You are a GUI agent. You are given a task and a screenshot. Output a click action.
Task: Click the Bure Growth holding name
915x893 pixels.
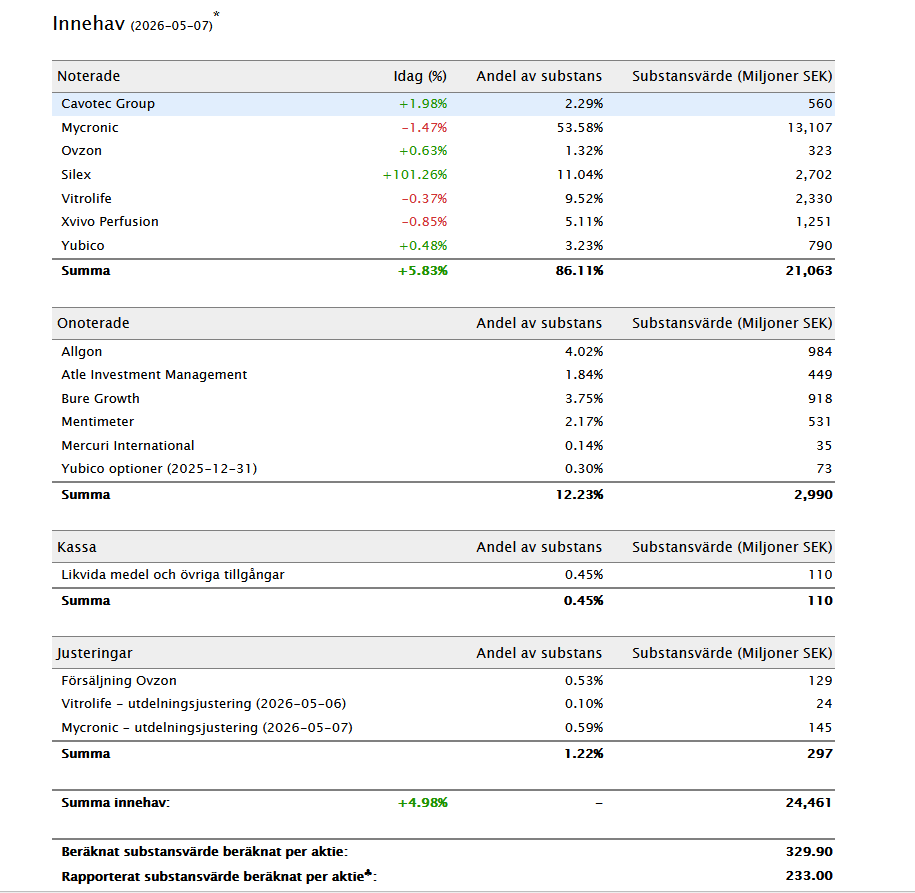100,399
